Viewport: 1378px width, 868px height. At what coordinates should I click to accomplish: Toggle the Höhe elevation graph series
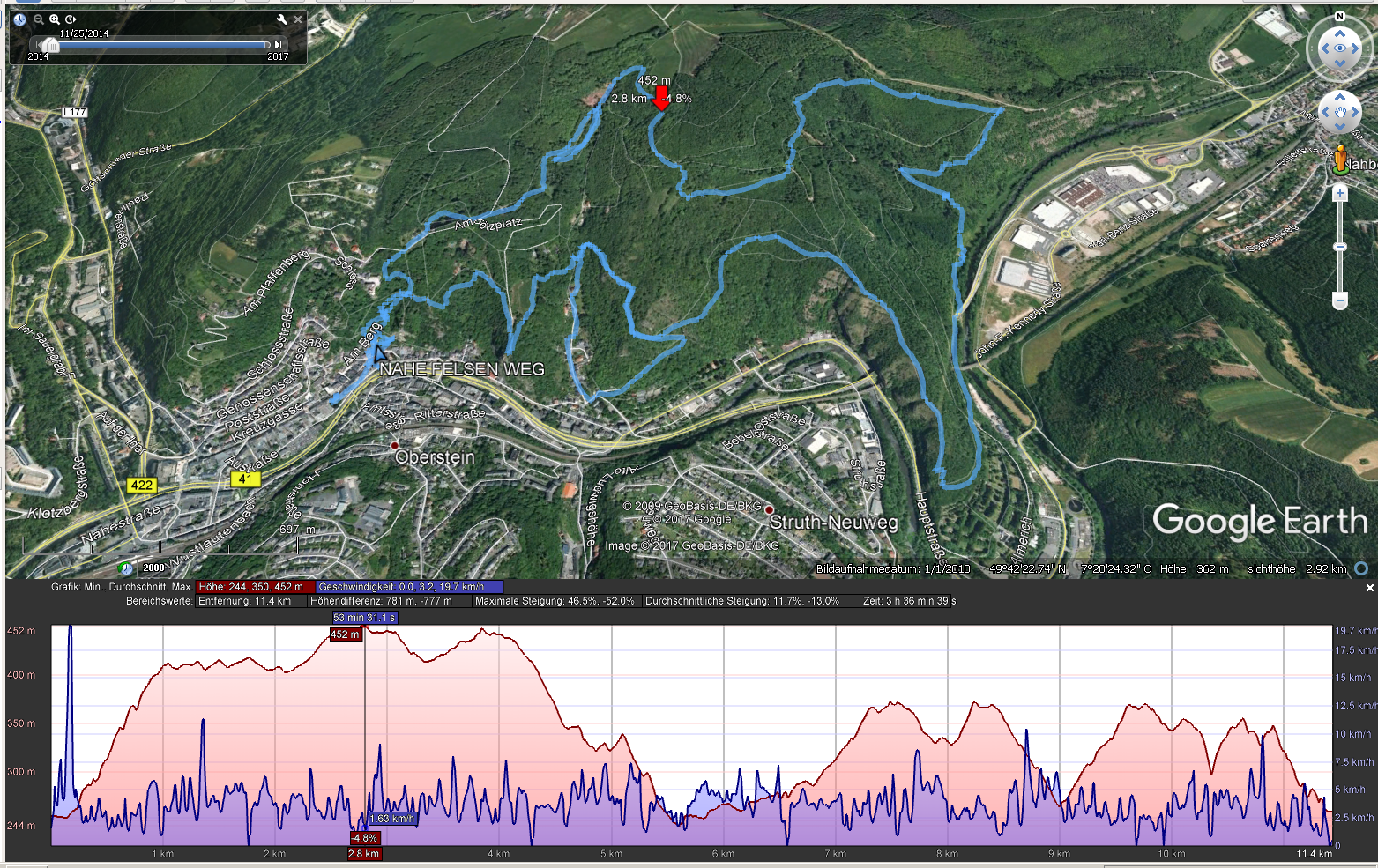[x=256, y=587]
